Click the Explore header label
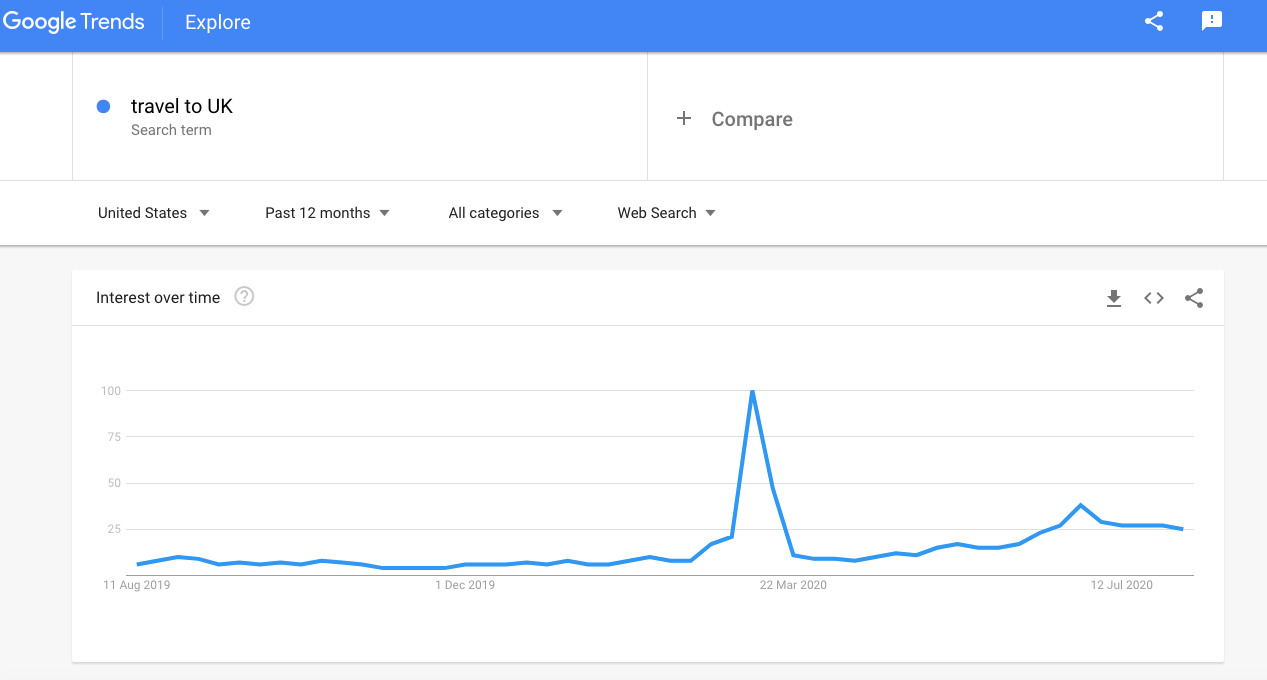Viewport: 1267px width, 680px height. (x=218, y=22)
